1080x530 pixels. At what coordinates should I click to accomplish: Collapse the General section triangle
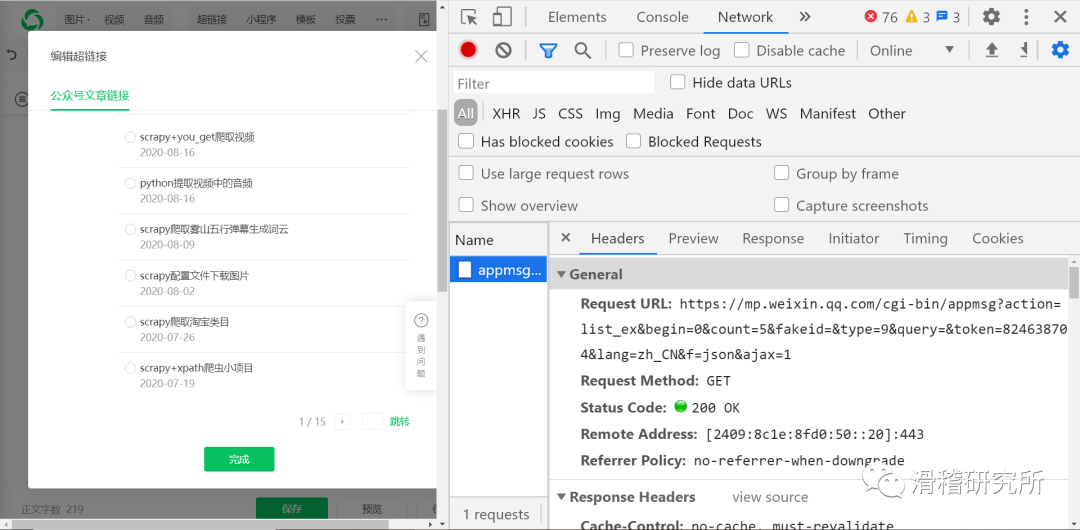(x=560, y=274)
